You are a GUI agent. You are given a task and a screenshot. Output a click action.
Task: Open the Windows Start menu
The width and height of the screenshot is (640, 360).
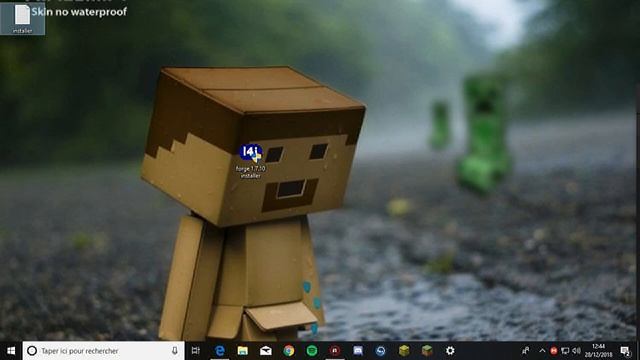(x=11, y=351)
